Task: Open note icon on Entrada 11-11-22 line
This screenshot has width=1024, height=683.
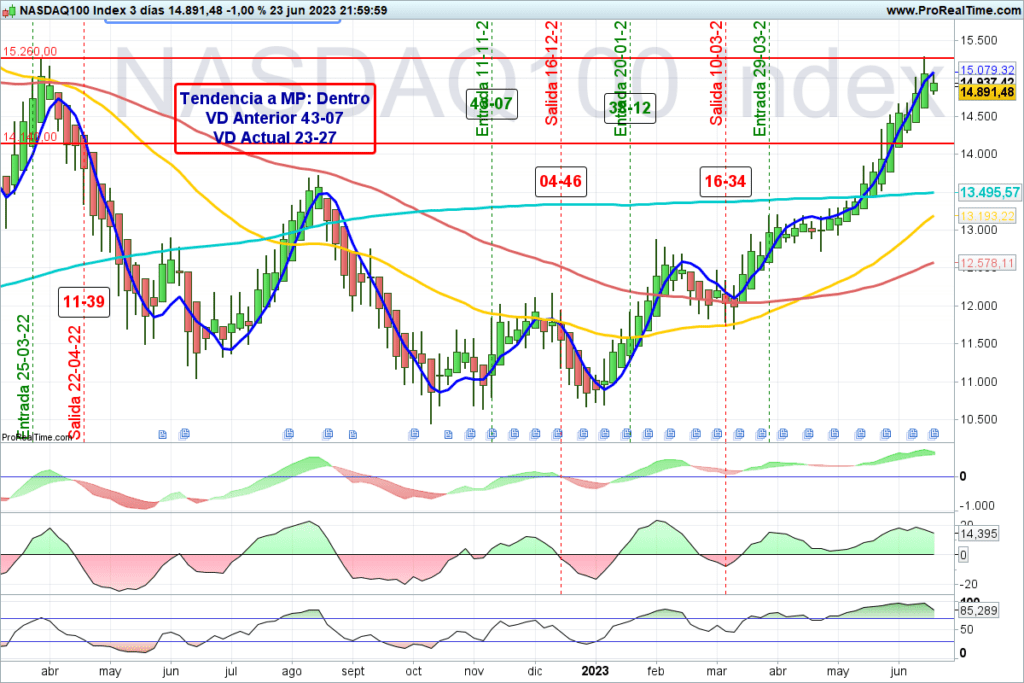Action: click(x=492, y=434)
